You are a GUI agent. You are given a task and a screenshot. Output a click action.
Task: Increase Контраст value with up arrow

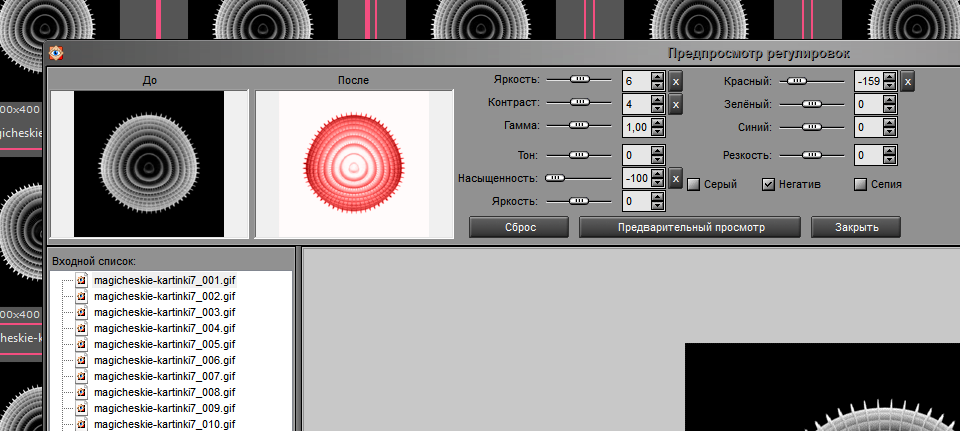pyautogui.click(x=657, y=100)
